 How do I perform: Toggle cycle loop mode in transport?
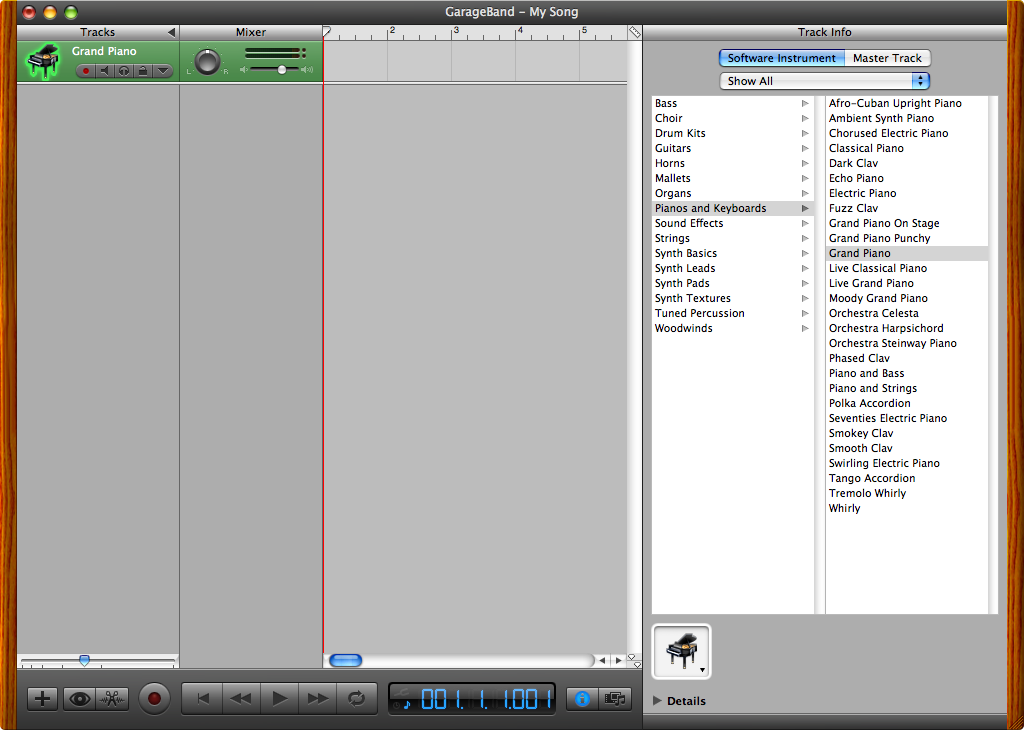[357, 699]
